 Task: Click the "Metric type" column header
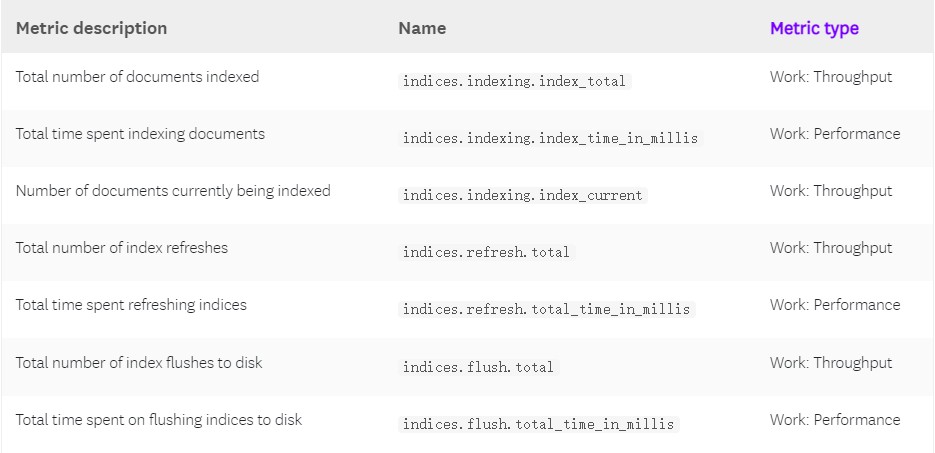pos(814,28)
